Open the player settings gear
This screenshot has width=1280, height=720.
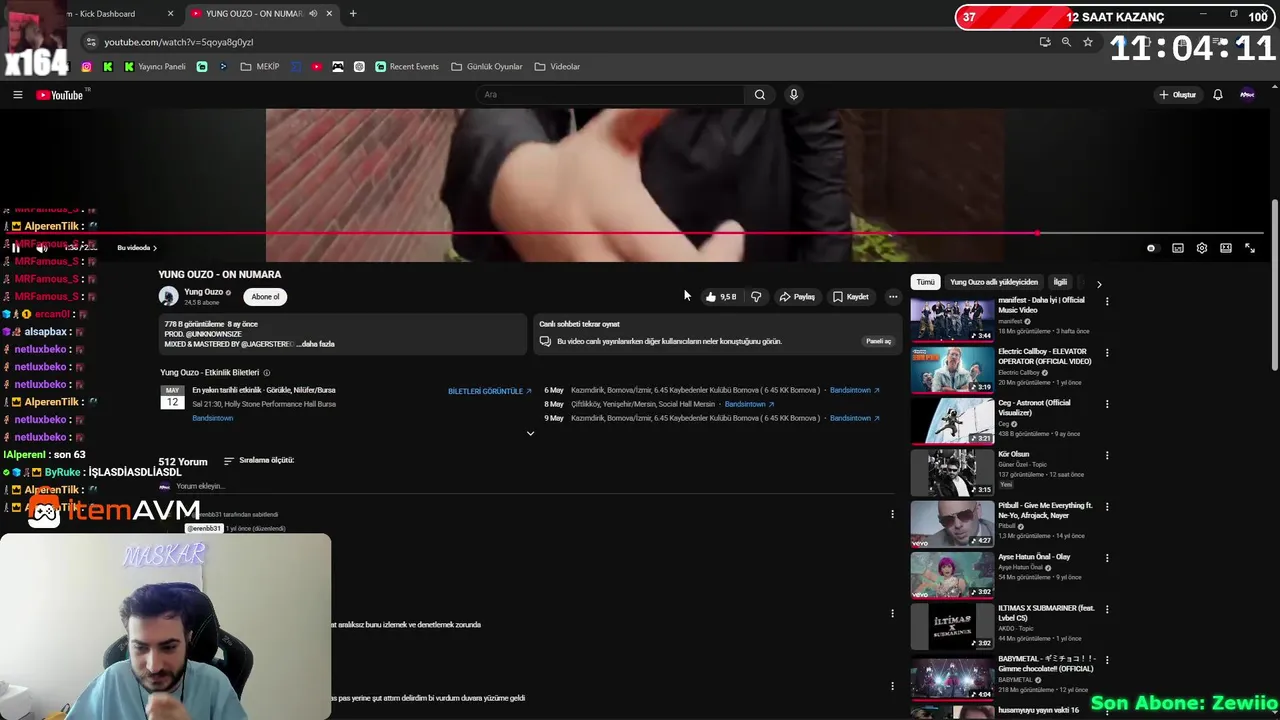(1202, 248)
